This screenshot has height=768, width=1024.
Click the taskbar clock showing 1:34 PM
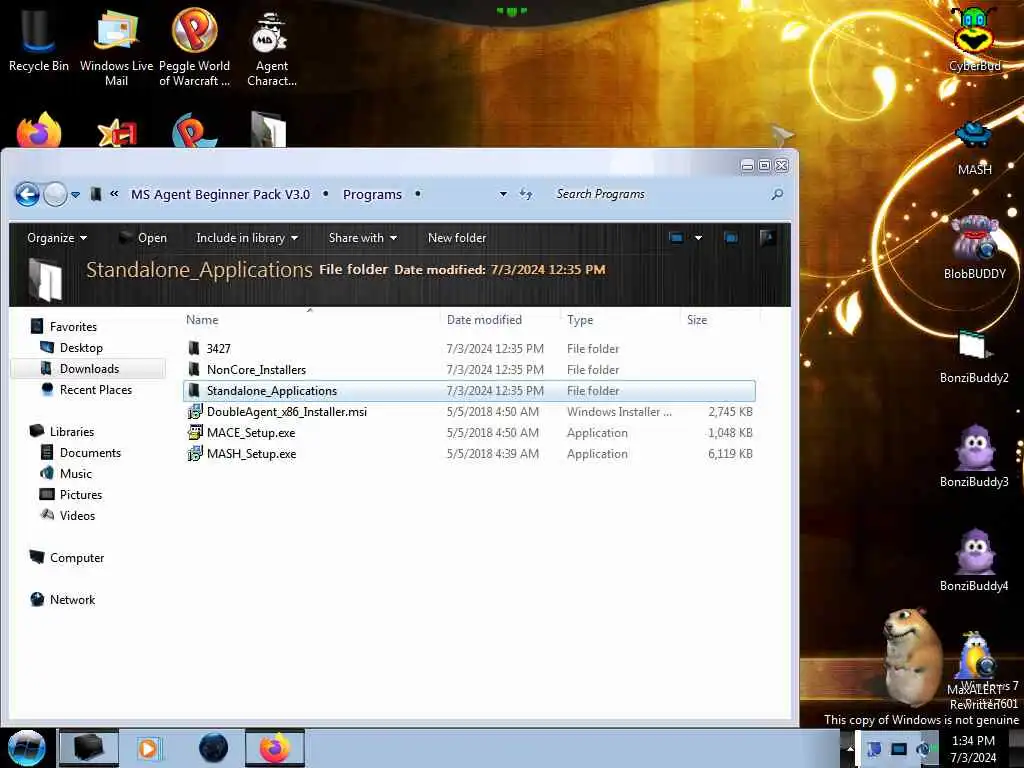pyautogui.click(x=973, y=749)
